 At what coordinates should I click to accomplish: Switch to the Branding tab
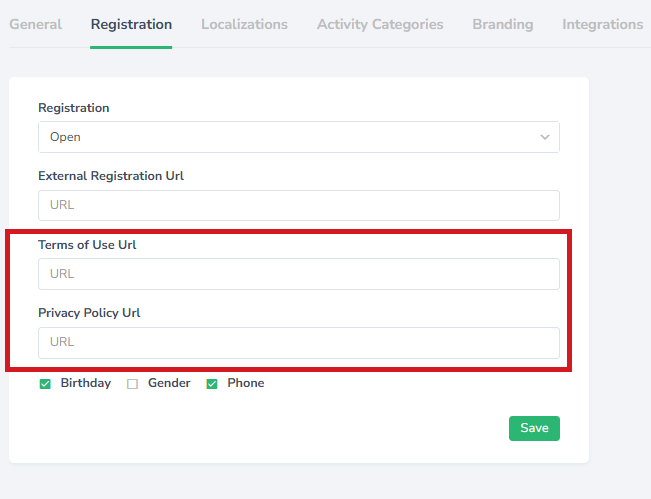coord(503,24)
